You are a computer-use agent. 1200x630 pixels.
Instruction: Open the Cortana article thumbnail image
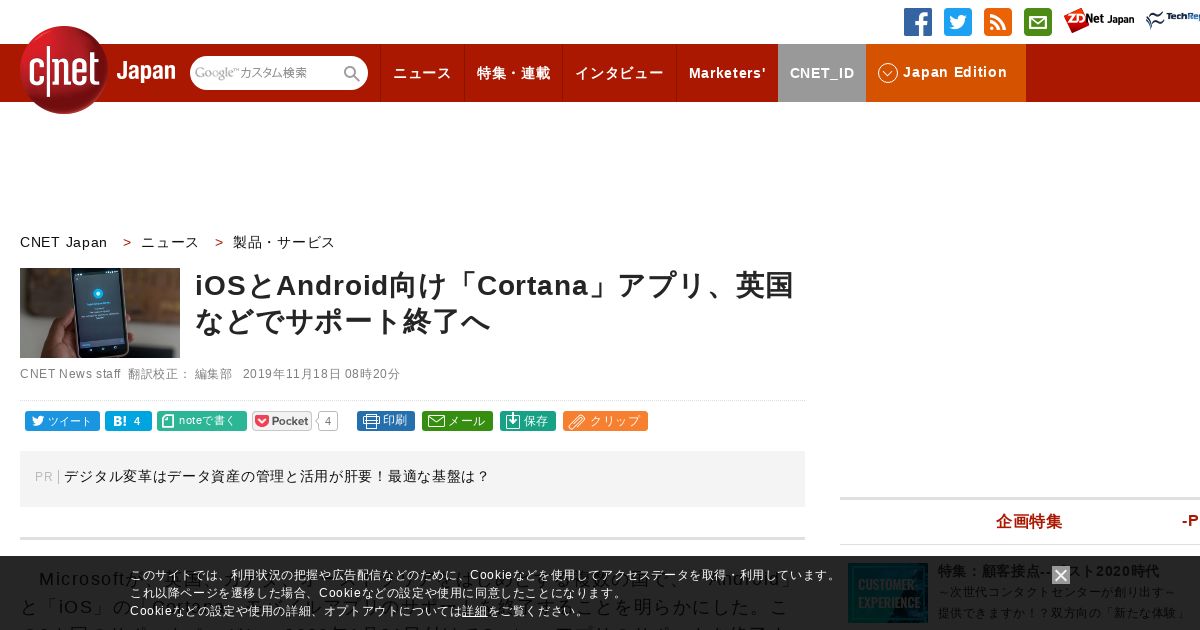100,313
